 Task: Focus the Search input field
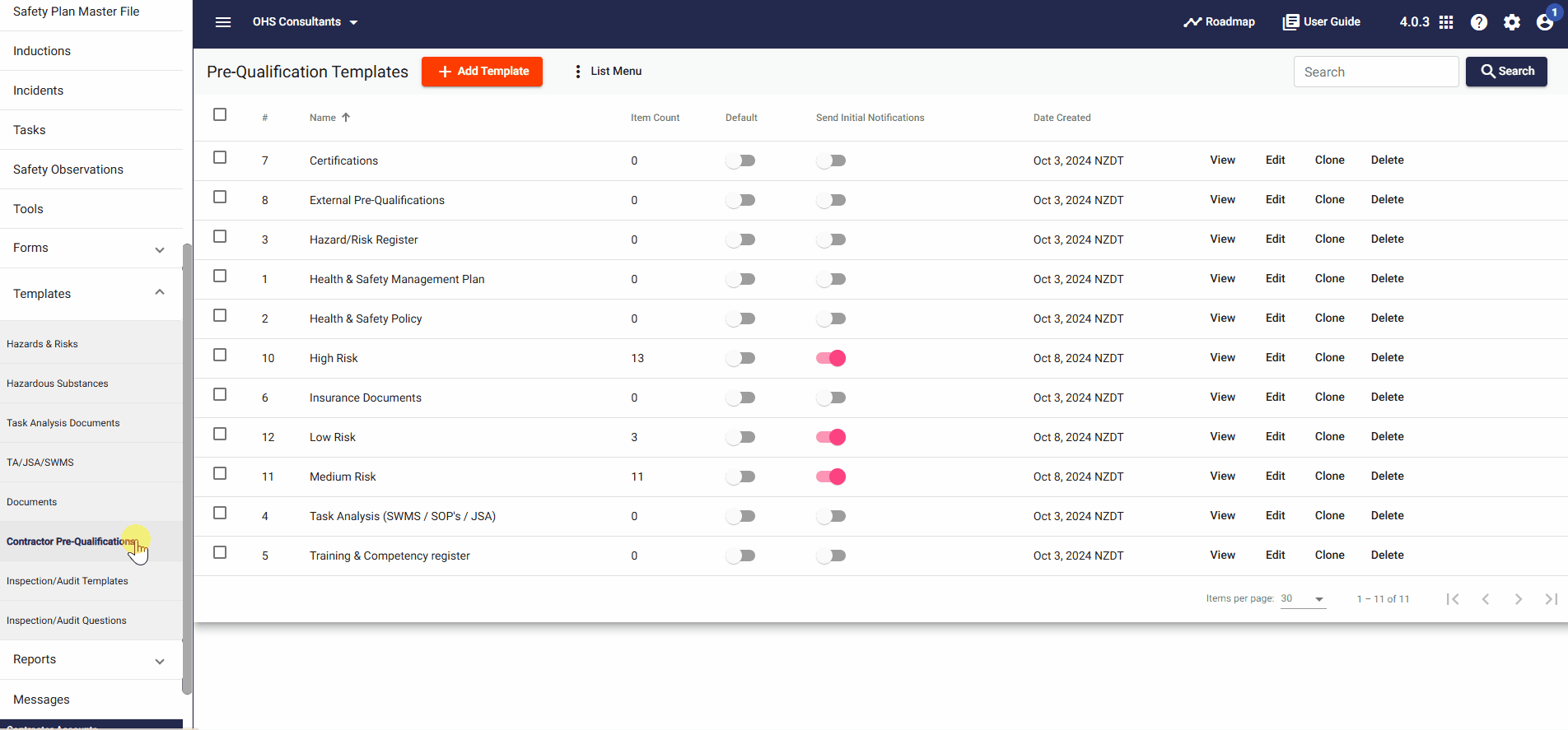[x=1376, y=72]
